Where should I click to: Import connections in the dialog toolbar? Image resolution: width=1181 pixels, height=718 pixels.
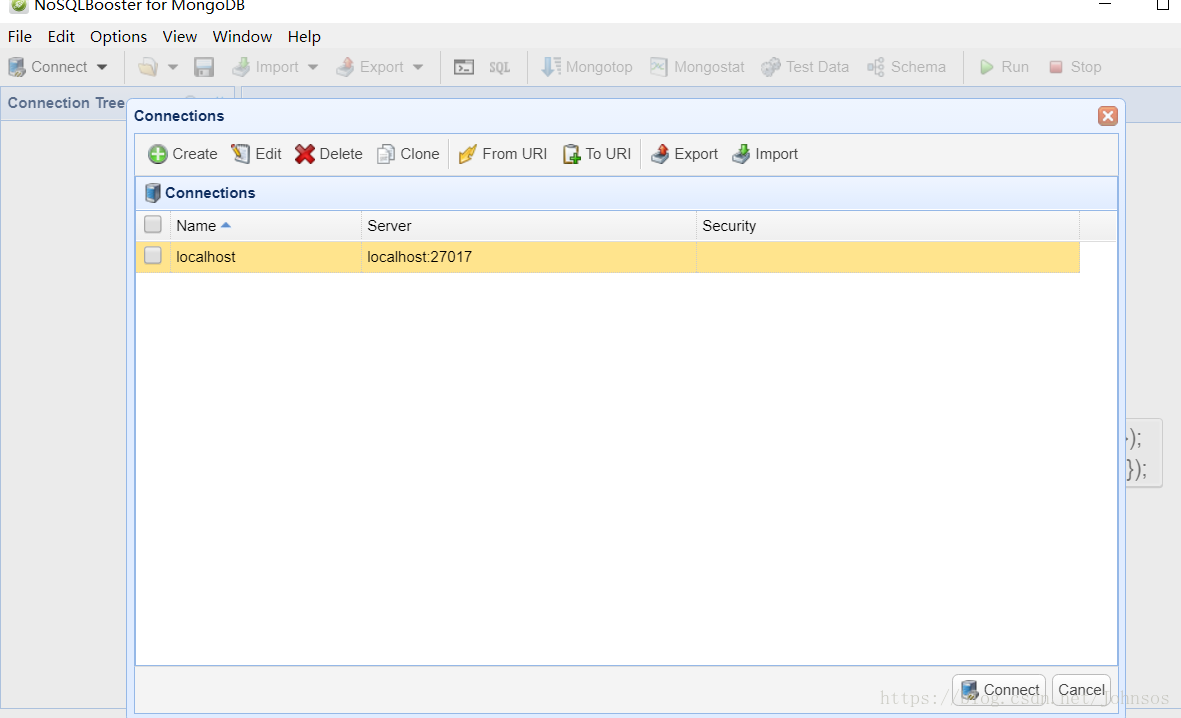coord(764,154)
